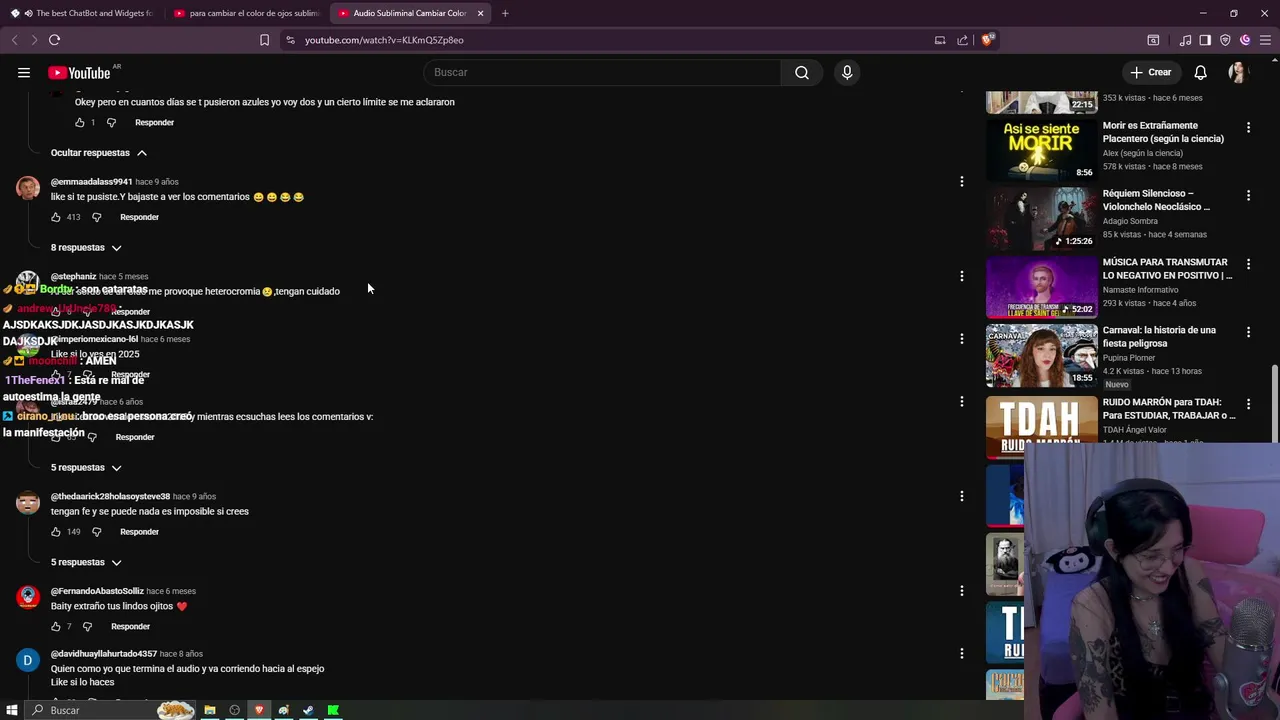Open @FernandoAbastoSolliz profile avatar

click(x=28, y=597)
